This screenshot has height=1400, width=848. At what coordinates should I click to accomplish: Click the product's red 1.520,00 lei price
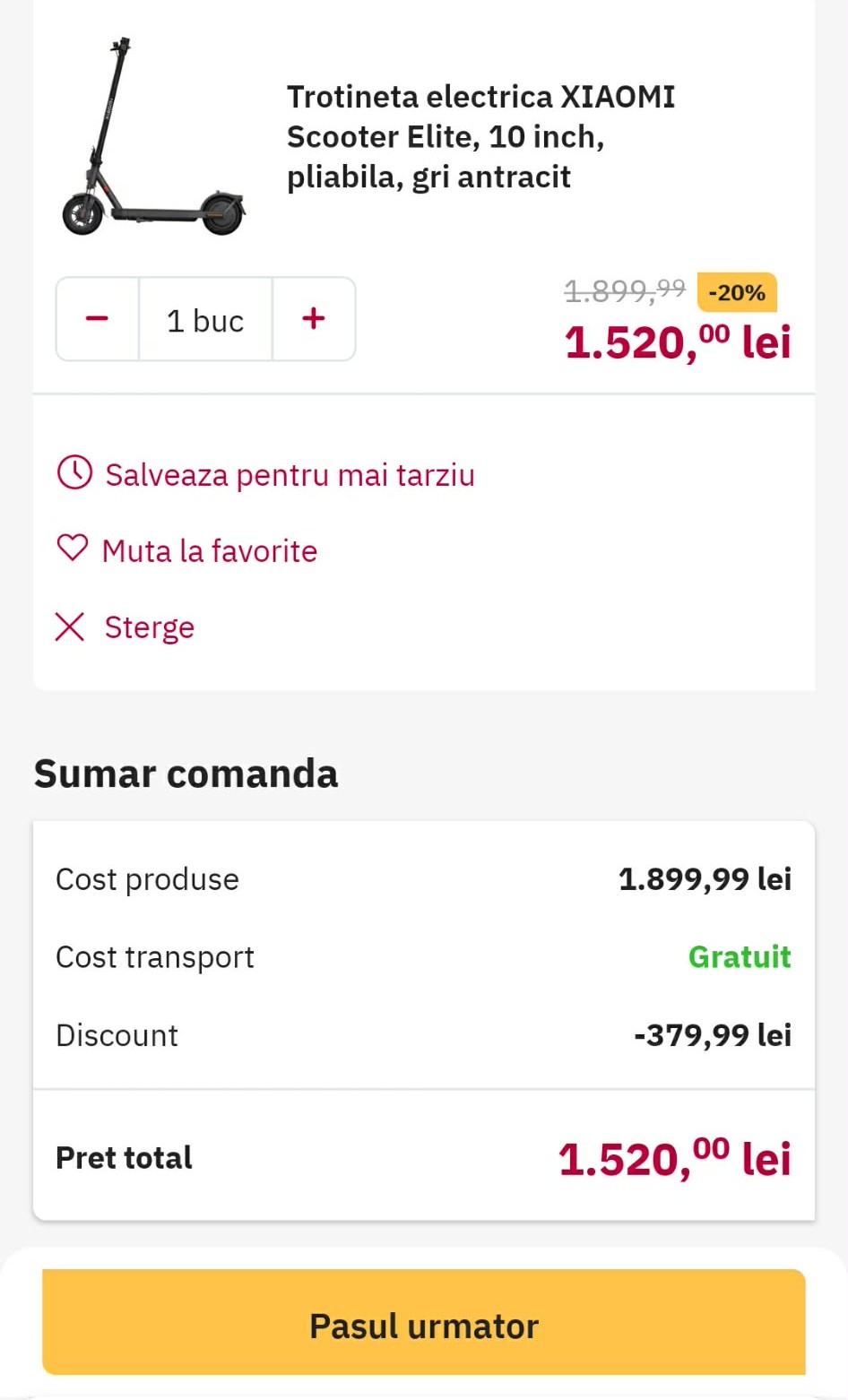pyautogui.click(x=677, y=343)
